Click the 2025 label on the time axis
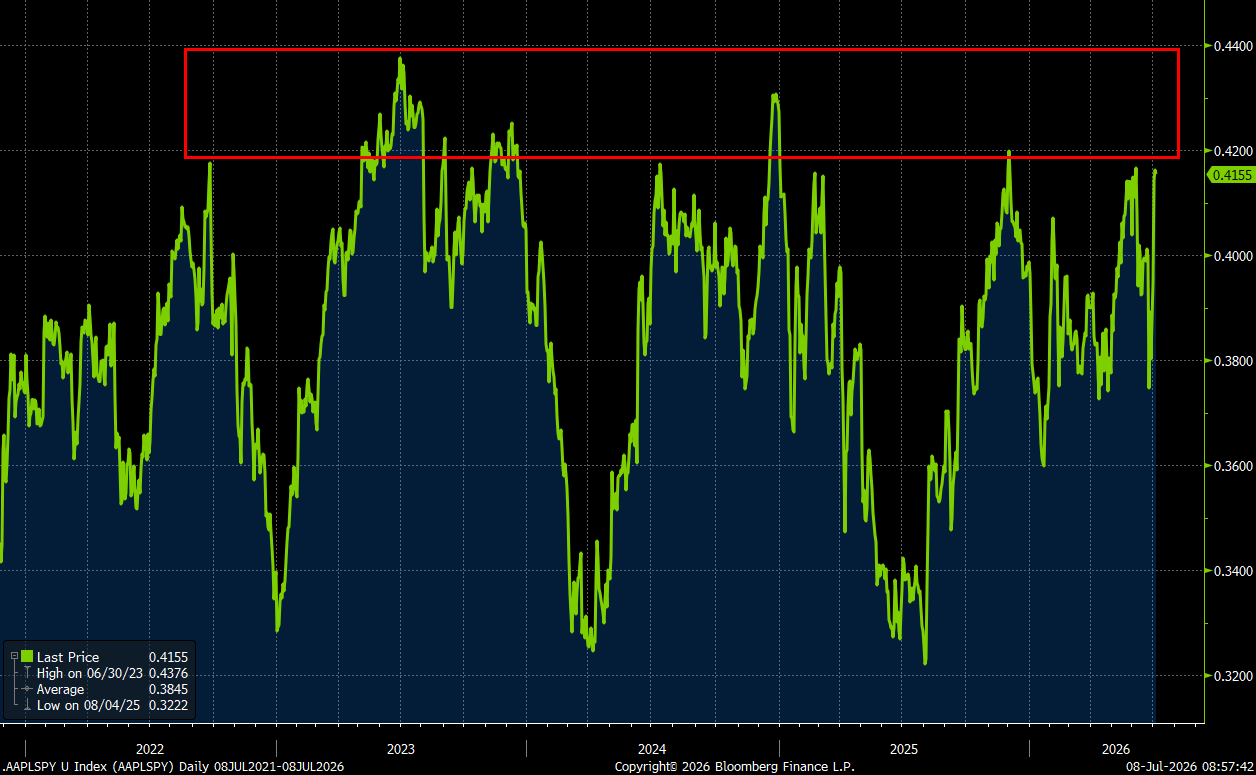Image resolution: width=1256 pixels, height=775 pixels. pyautogui.click(x=903, y=749)
